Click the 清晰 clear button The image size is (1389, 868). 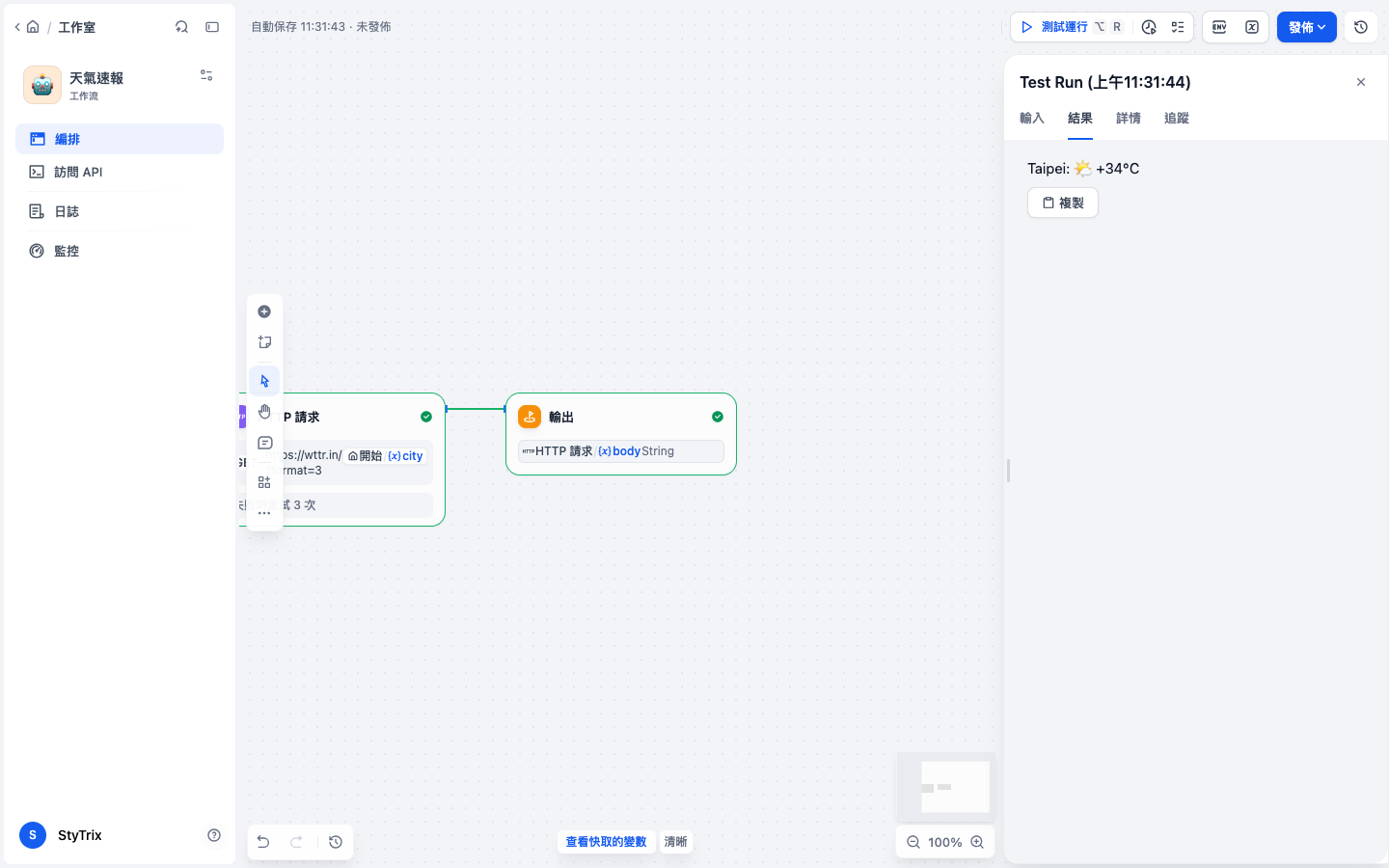[x=676, y=842]
